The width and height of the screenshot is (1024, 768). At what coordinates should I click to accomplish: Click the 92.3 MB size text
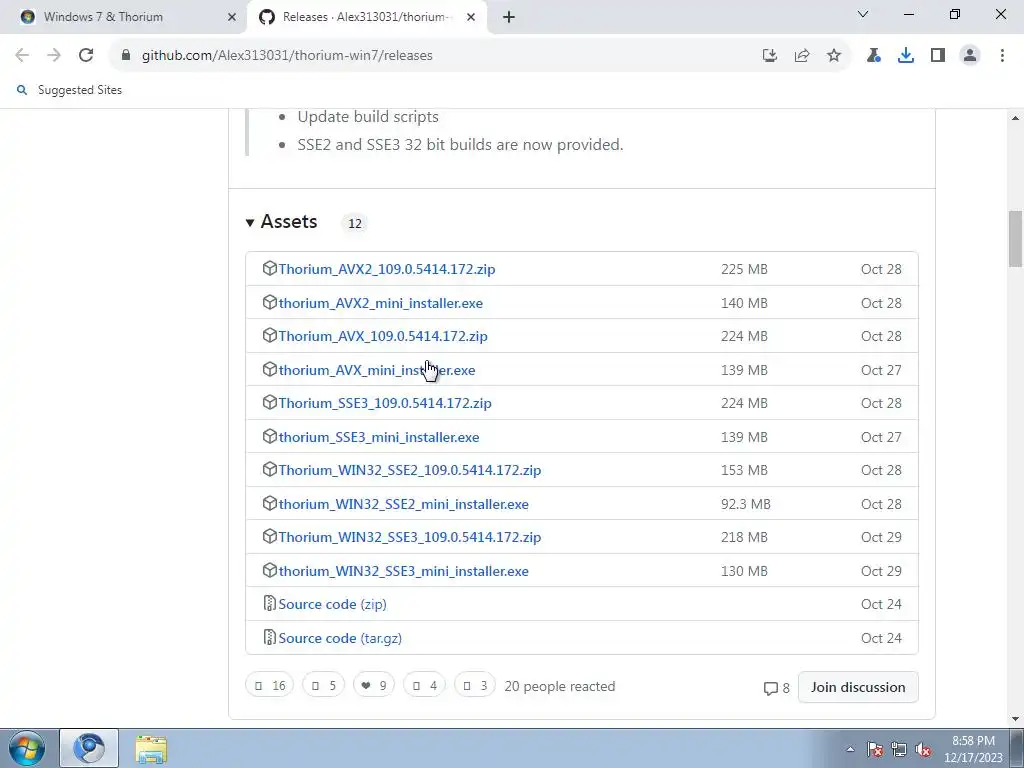coord(746,504)
